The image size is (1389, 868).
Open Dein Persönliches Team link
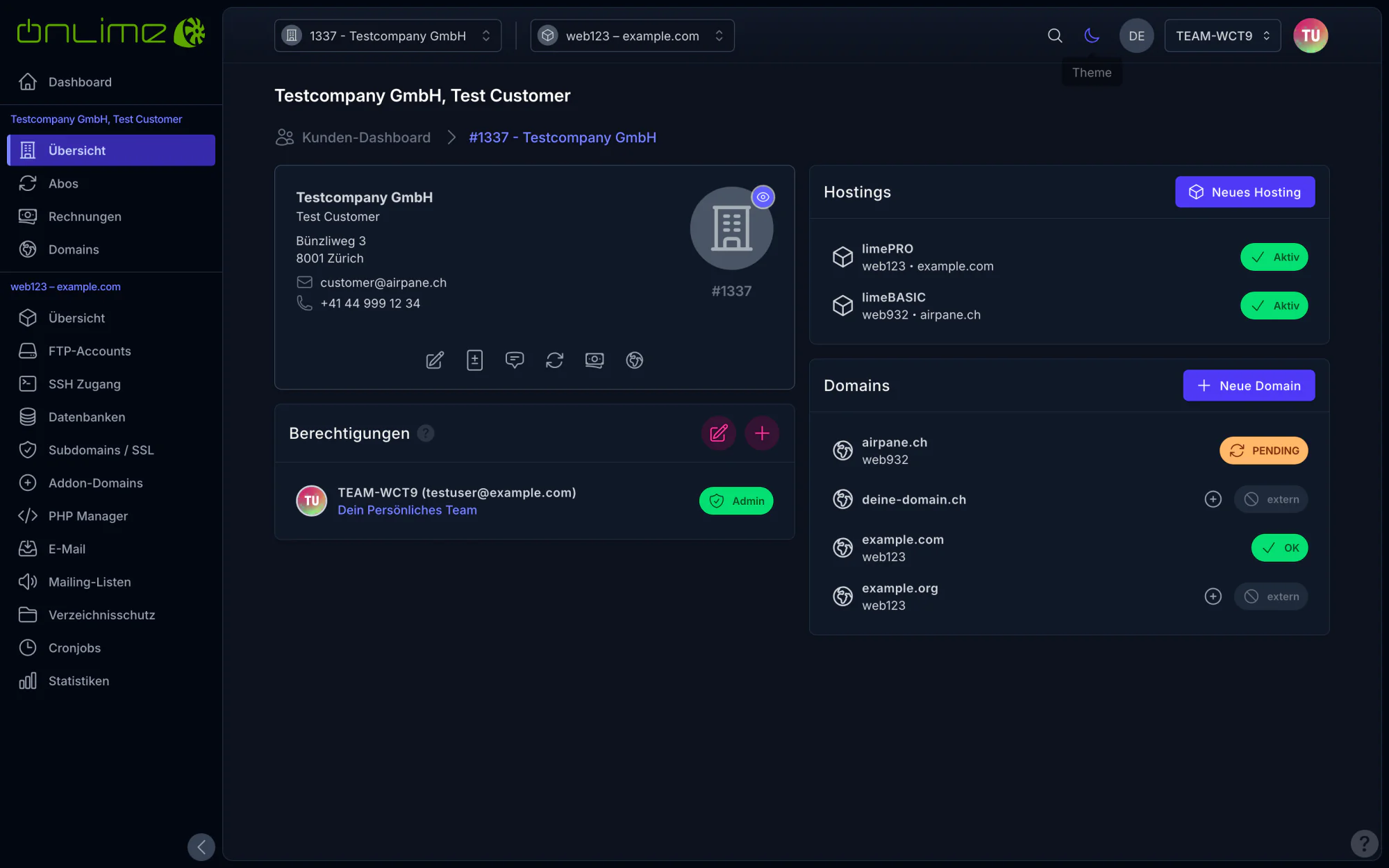407,510
